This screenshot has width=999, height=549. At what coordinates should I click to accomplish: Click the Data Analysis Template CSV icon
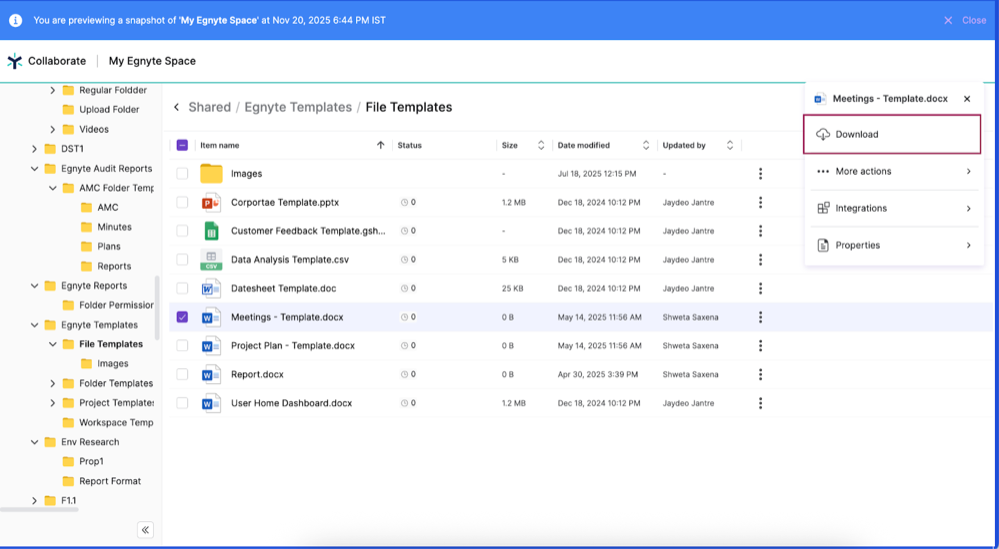tap(211, 260)
